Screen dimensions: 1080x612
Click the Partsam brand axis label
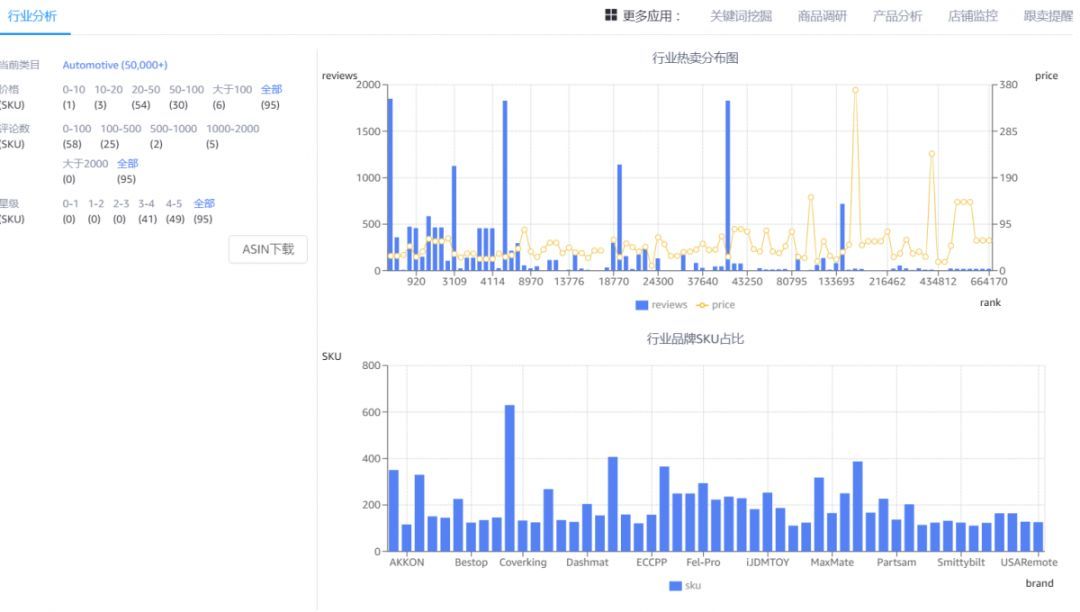tap(897, 562)
